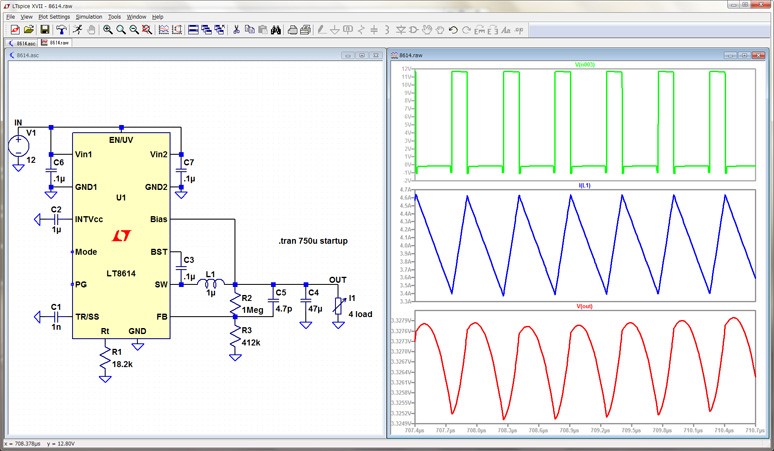Image resolution: width=774 pixels, height=451 pixels.
Task: Switch to the 8614.asc tab
Action: pos(22,44)
